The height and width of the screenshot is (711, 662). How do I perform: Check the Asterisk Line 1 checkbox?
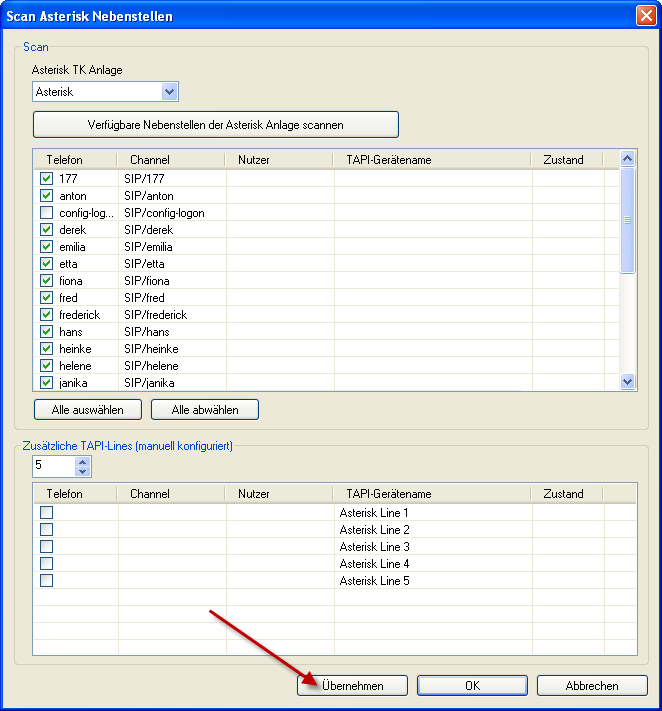47,513
